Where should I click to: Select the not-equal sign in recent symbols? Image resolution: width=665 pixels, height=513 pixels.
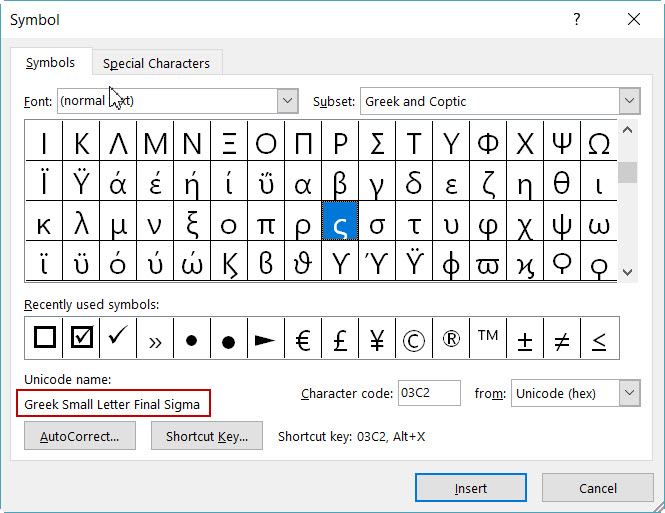point(562,338)
